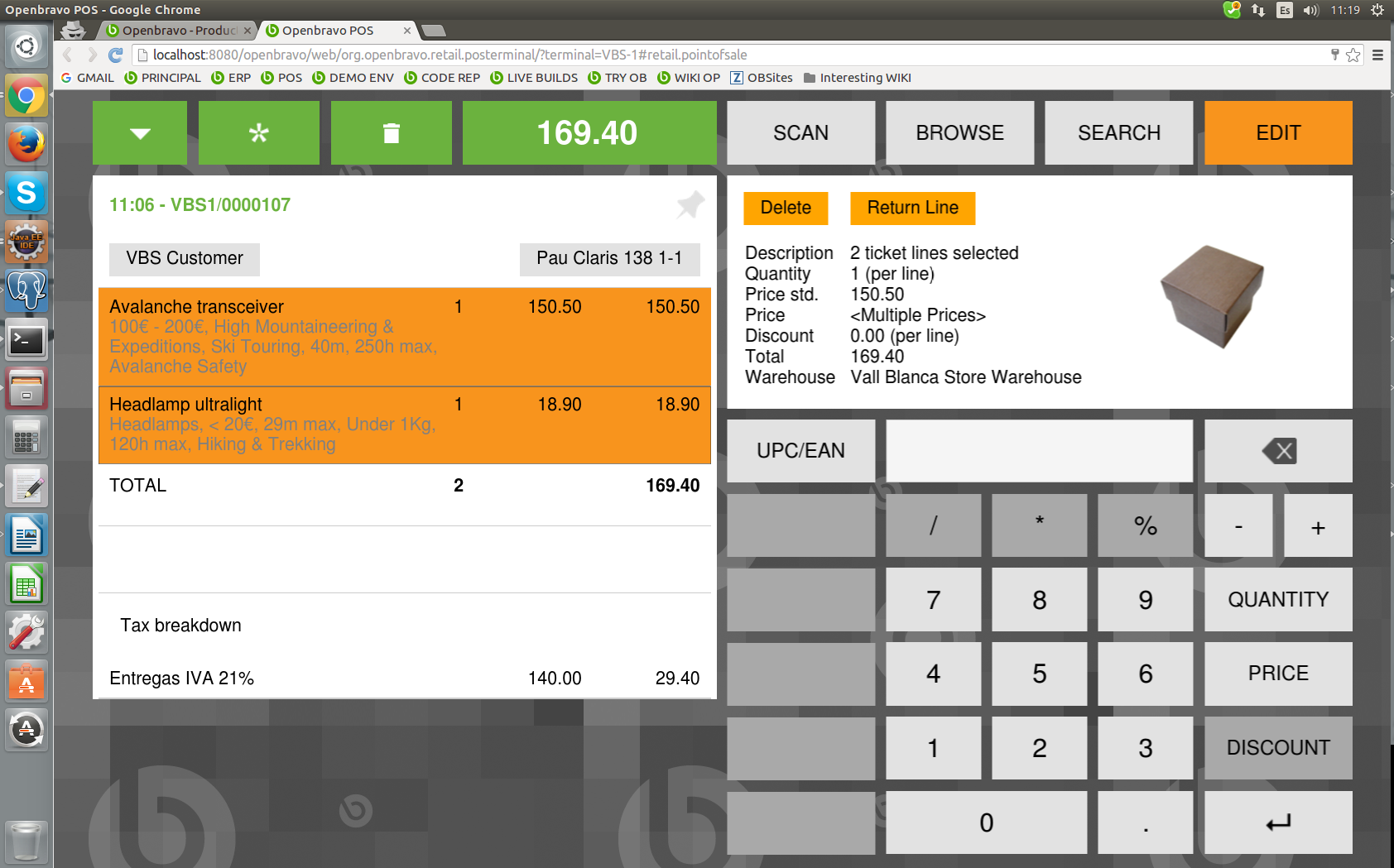
Task: Click the asterisk new ticket icon
Action: [x=259, y=133]
